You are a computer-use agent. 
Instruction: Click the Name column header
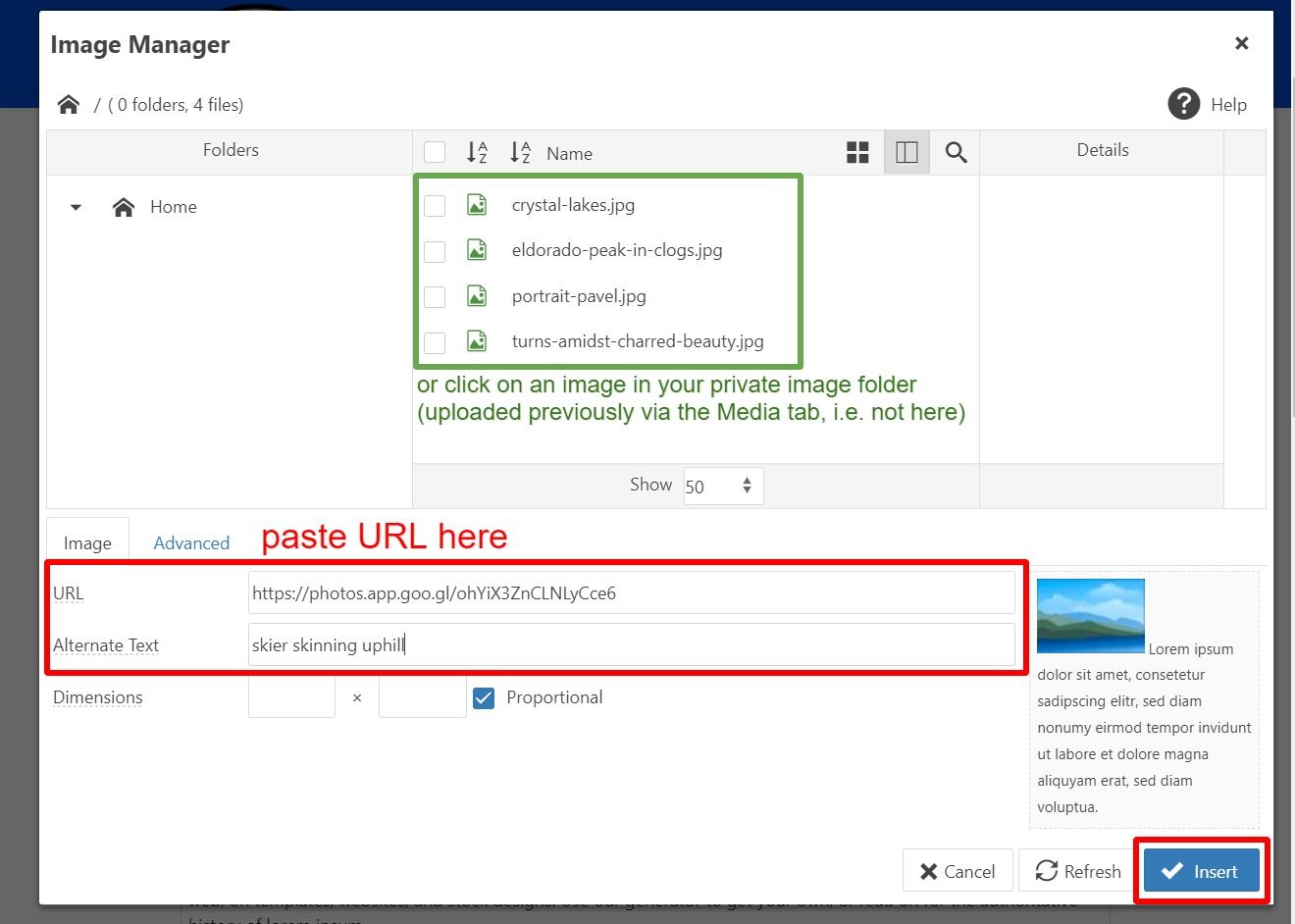point(569,153)
